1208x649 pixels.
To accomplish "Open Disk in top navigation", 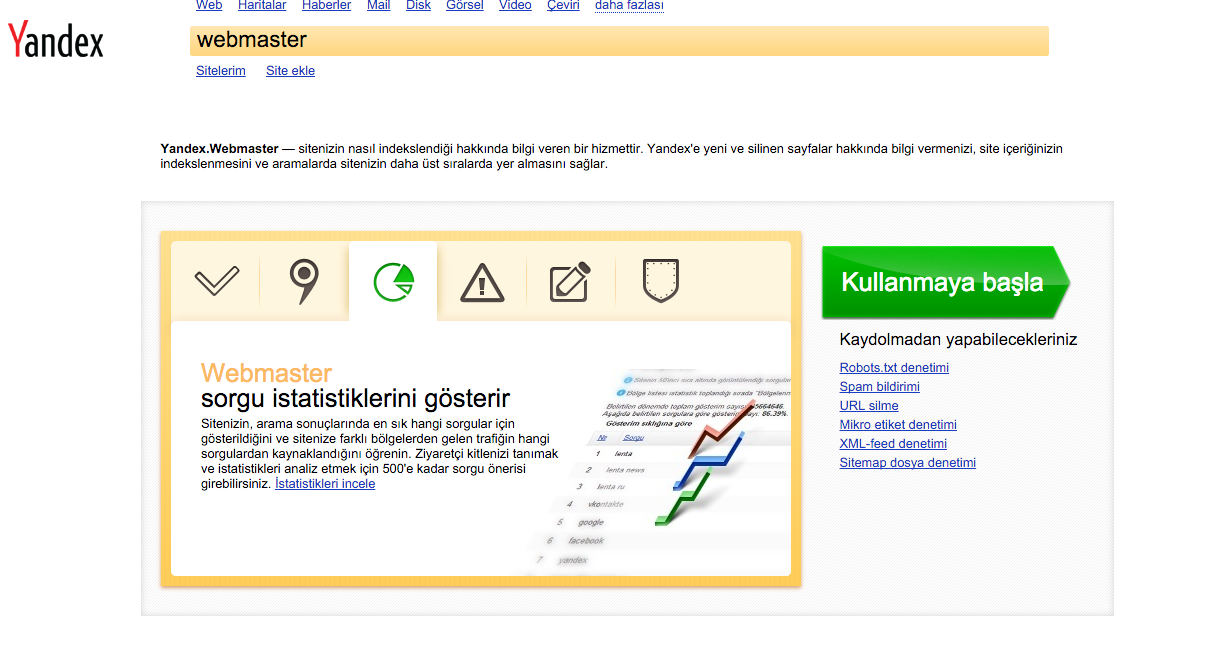I will pyautogui.click(x=419, y=6).
